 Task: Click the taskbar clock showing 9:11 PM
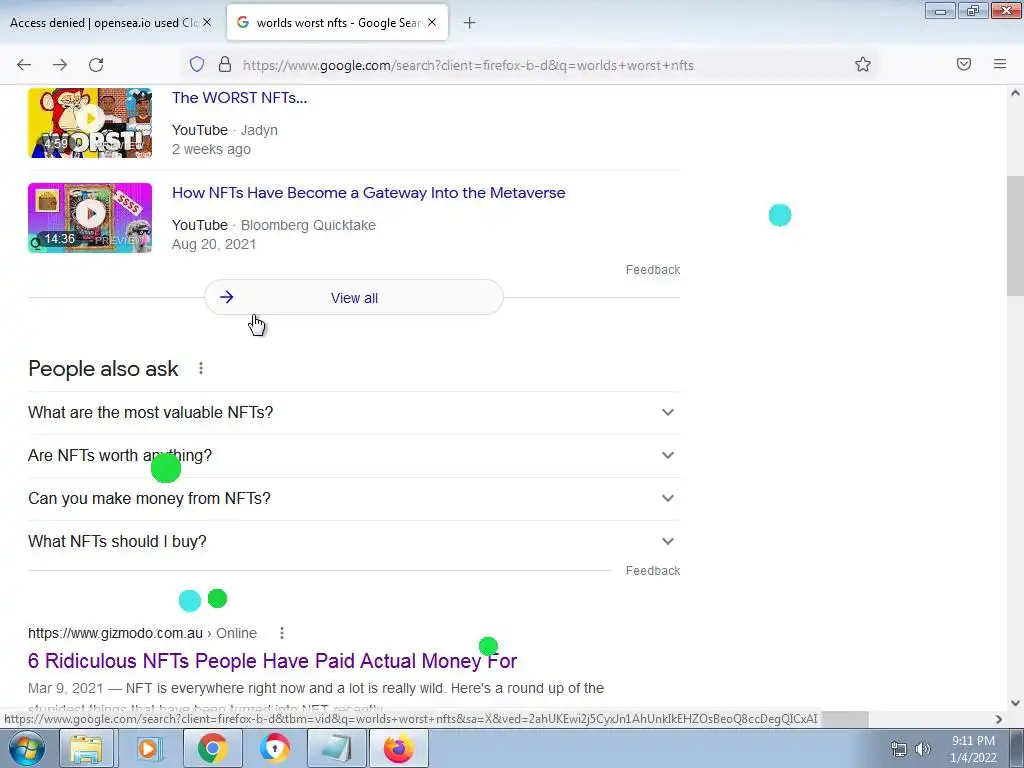973,749
